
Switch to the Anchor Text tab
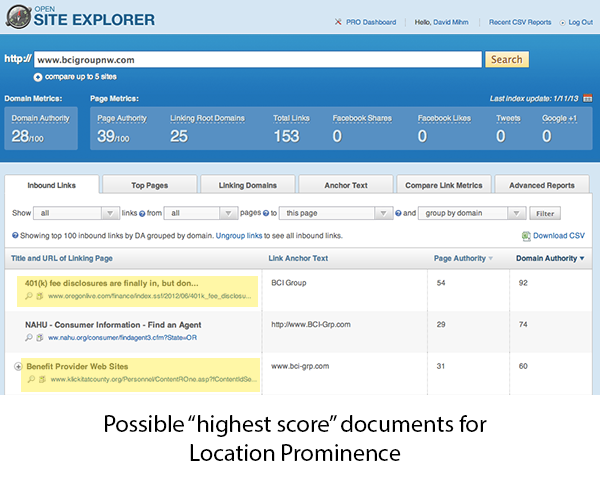tap(344, 185)
